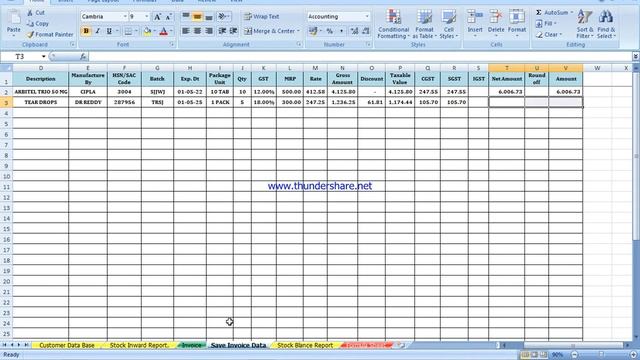The image size is (640, 360).
Task: Switch to Stock Blance Report sheet tab
Action: coord(305,345)
